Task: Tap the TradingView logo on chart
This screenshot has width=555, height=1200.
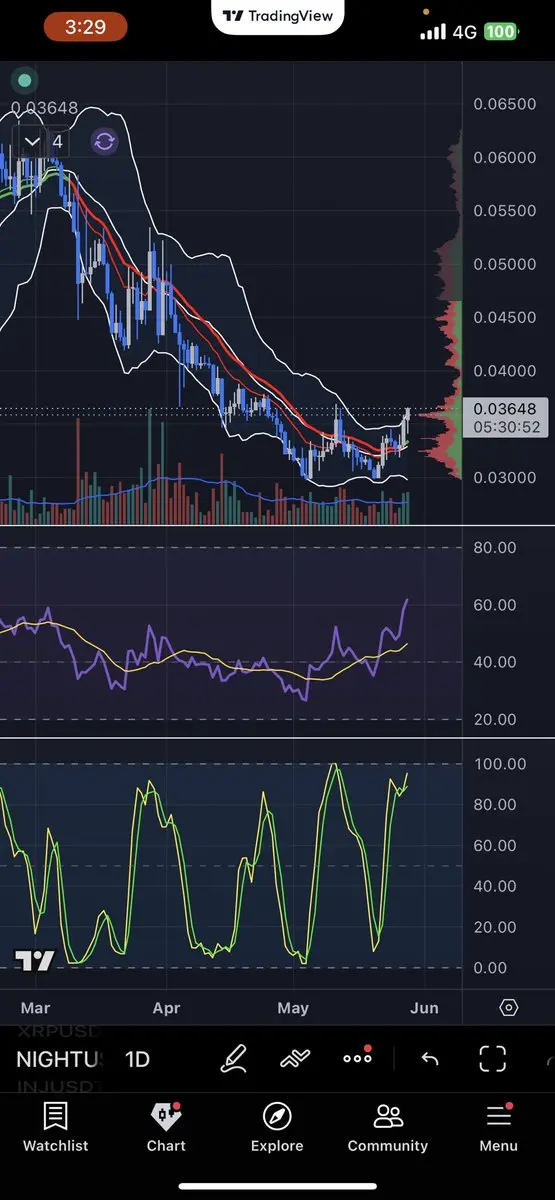Action: point(33,961)
